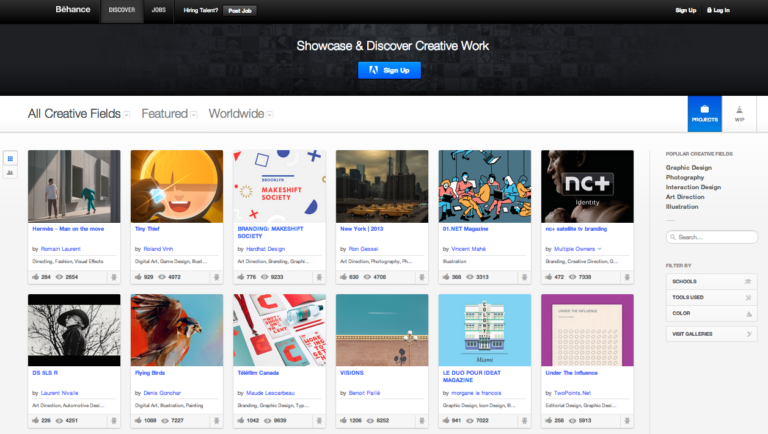Open author Denis Gonchar profile
This screenshot has width=768, height=434.
162,393
